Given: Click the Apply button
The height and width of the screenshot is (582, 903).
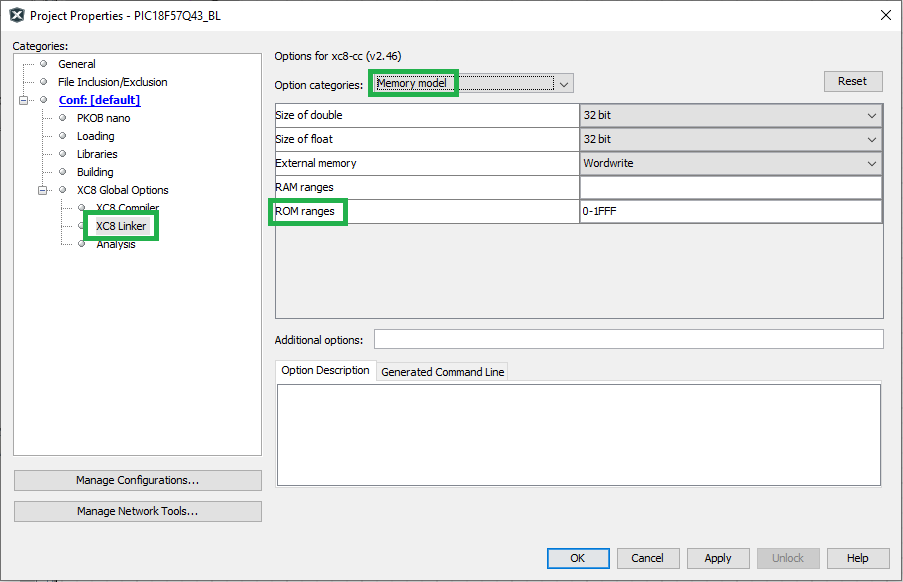Looking at the screenshot, I should pyautogui.click(x=717, y=558).
